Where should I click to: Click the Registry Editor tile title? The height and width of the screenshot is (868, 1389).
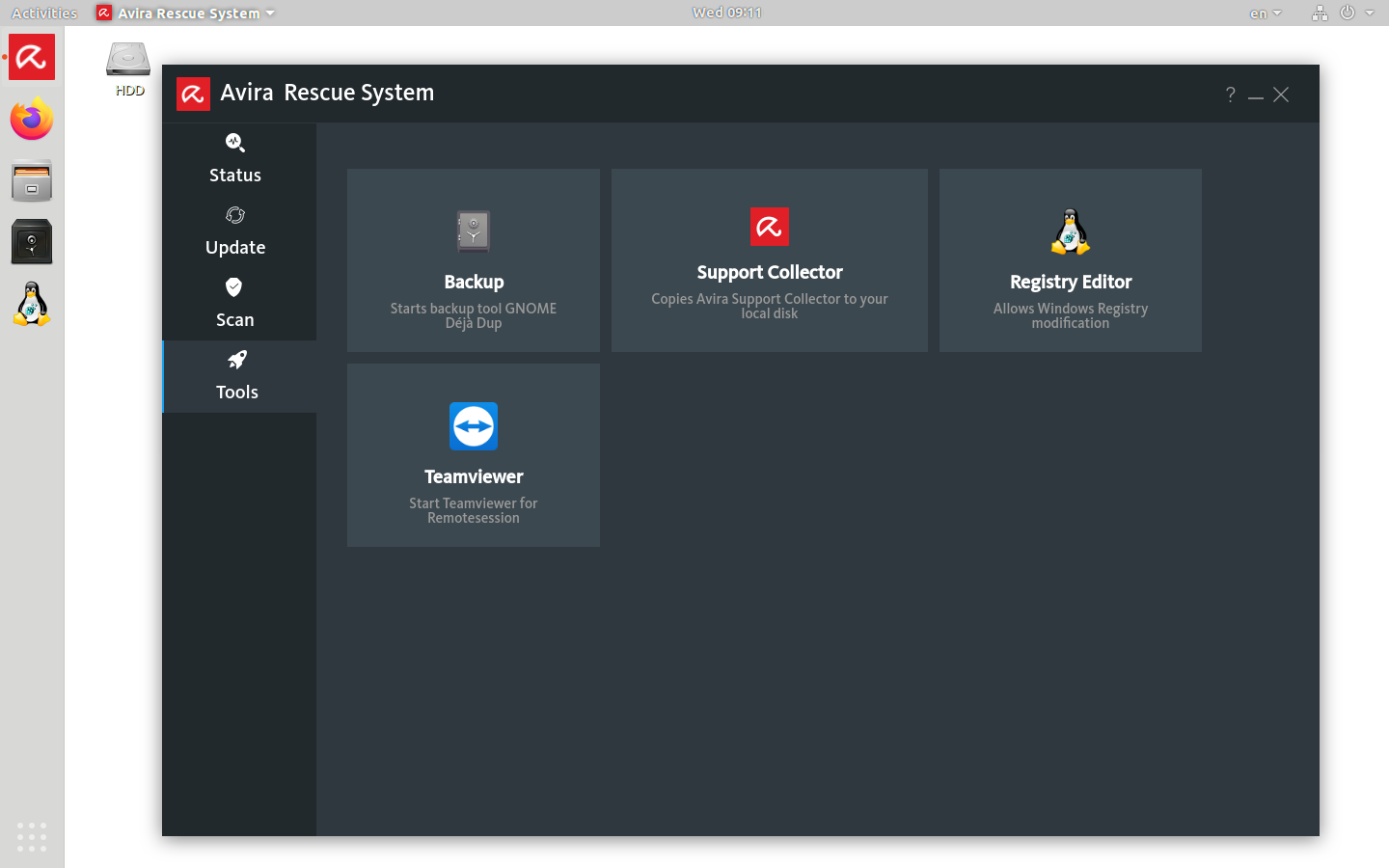pyautogui.click(x=1071, y=282)
